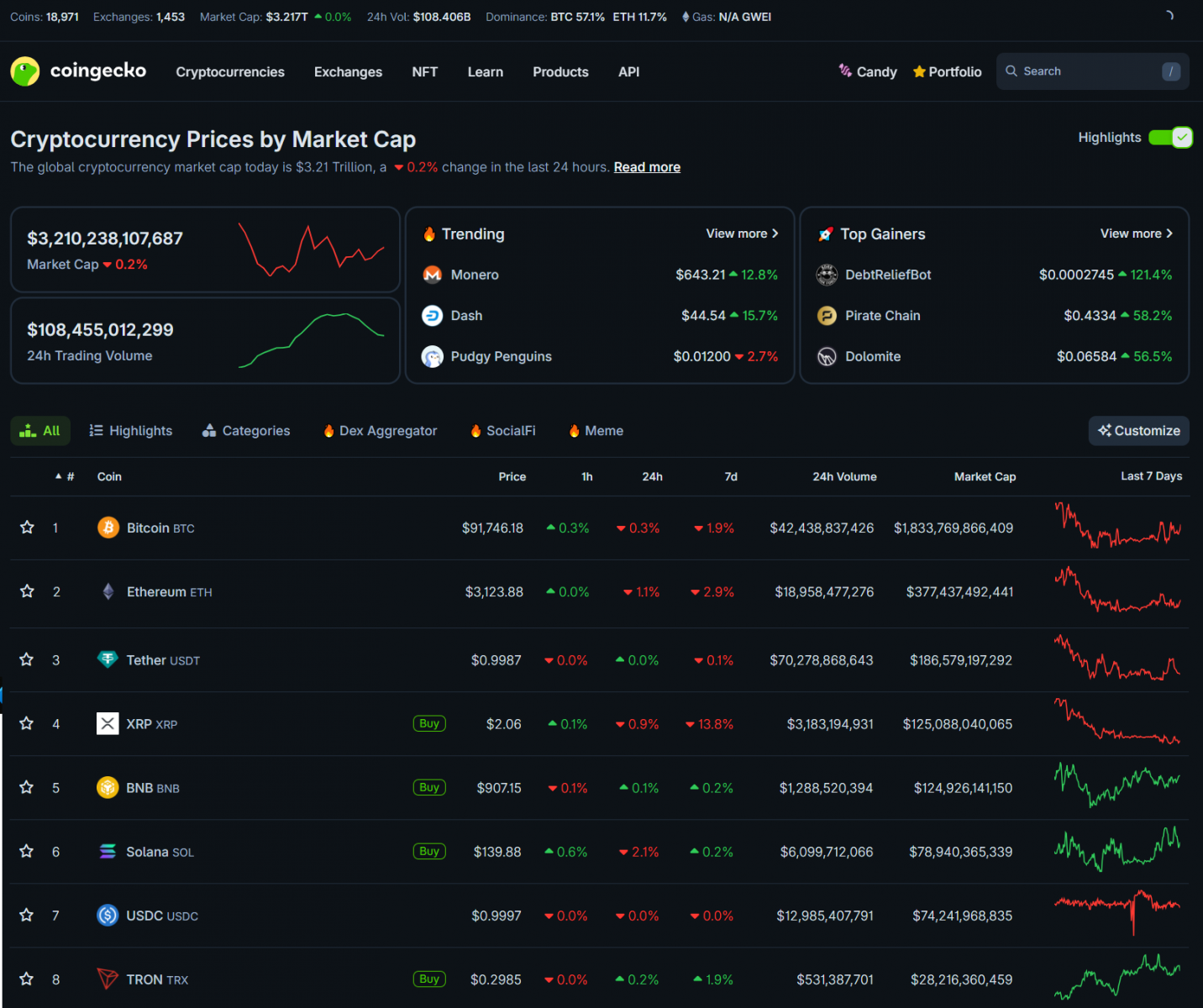This screenshot has height=1008, width=1203.
Task: Open Bitcoin's Last 7 Days sparkline chart
Action: click(x=1117, y=528)
